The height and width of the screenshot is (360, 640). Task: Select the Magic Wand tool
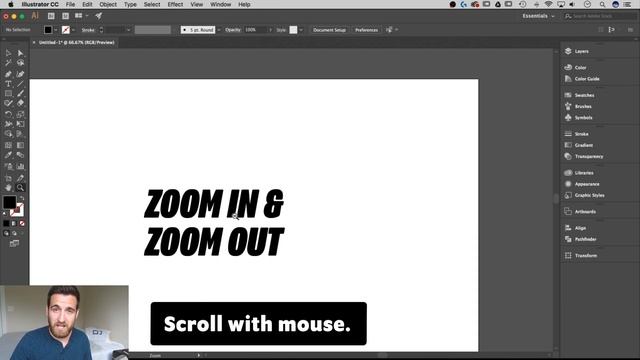pos(8,63)
